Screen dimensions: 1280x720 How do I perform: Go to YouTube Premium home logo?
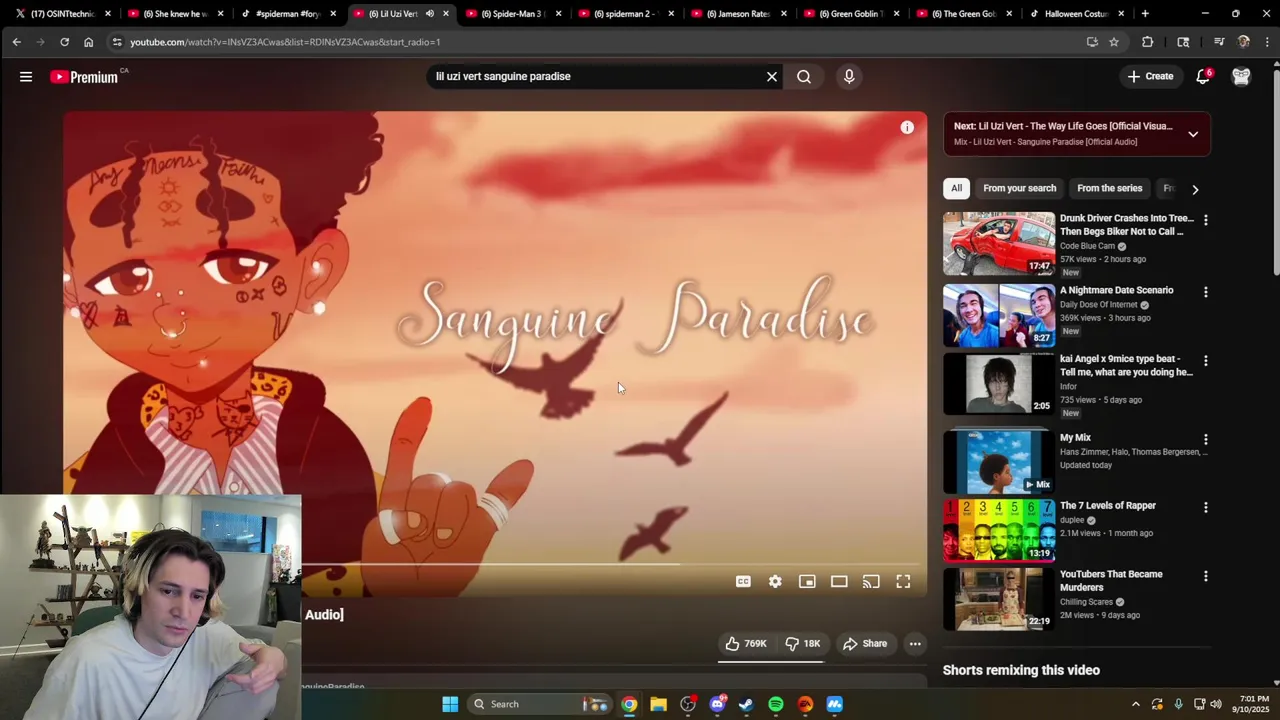tap(84, 77)
